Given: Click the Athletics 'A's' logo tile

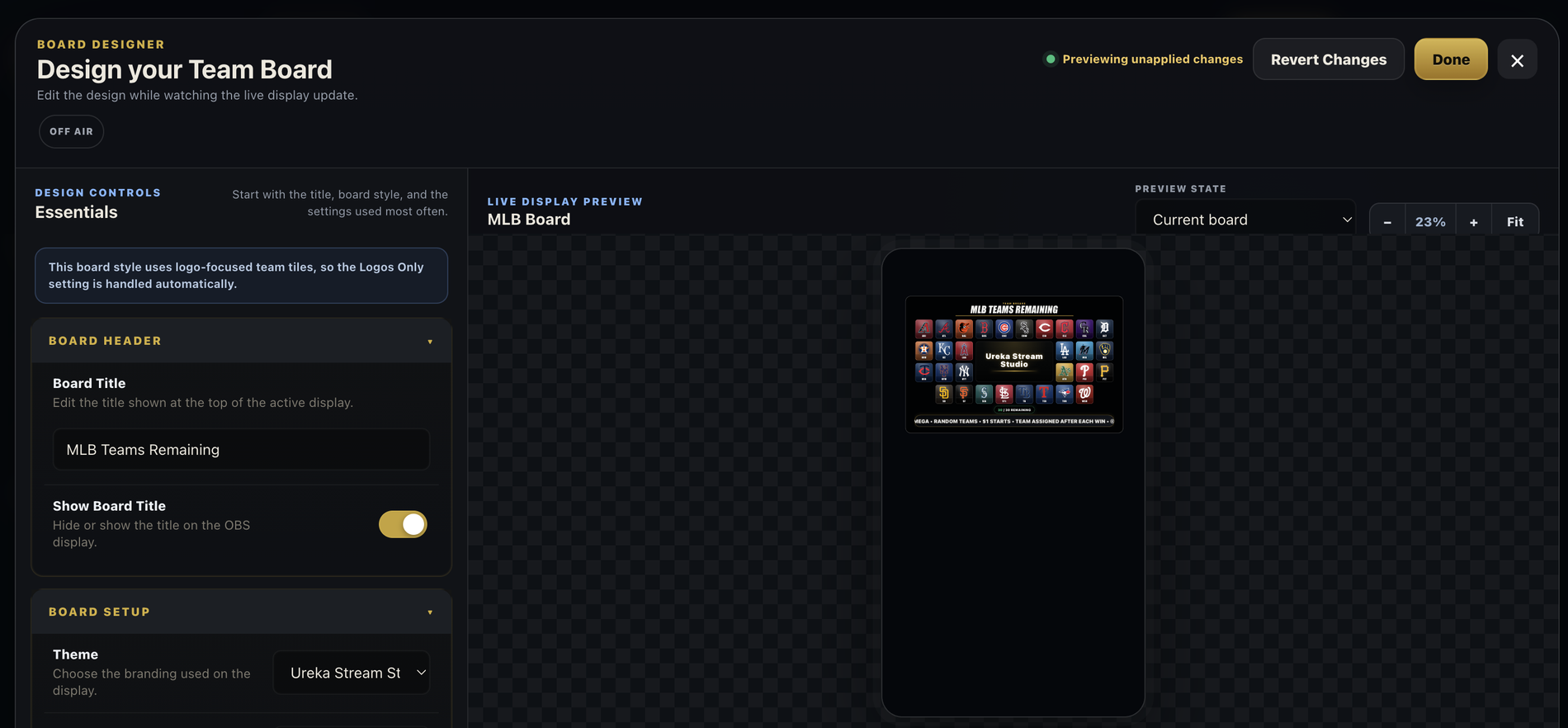Looking at the screenshot, I should pos(1065,372).
